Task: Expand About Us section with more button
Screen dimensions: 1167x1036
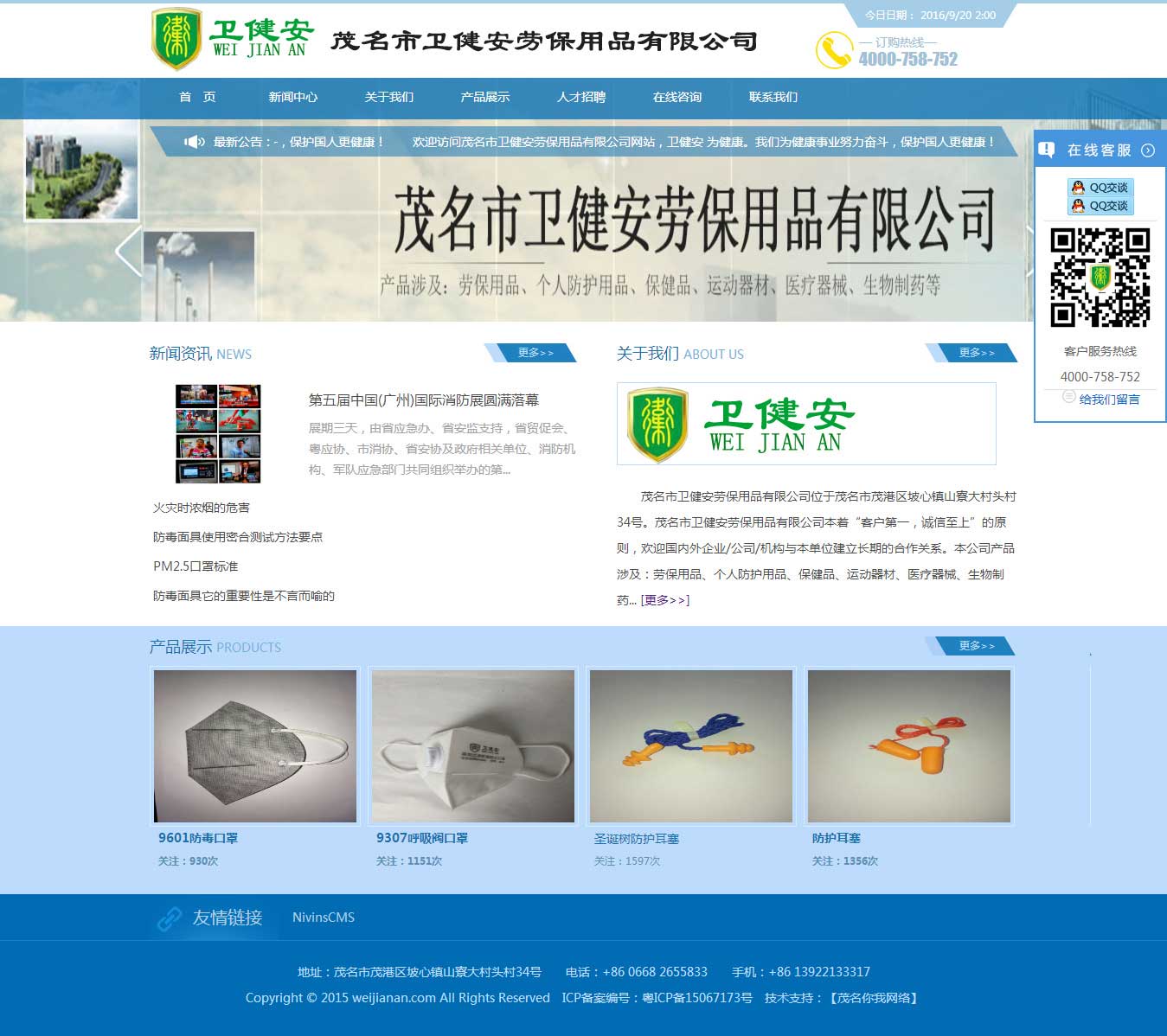Action: pyautogui.click(x=976, y=353)
